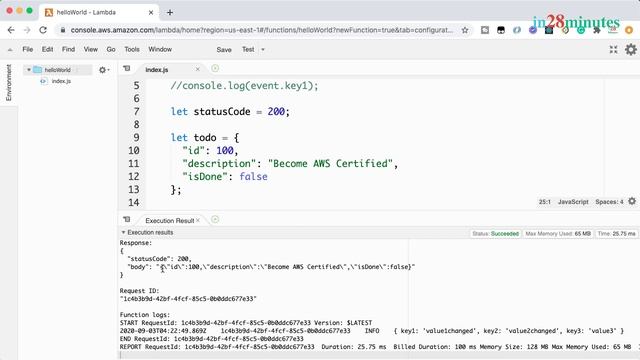Reload the Lambda console page

coord(43,30)
